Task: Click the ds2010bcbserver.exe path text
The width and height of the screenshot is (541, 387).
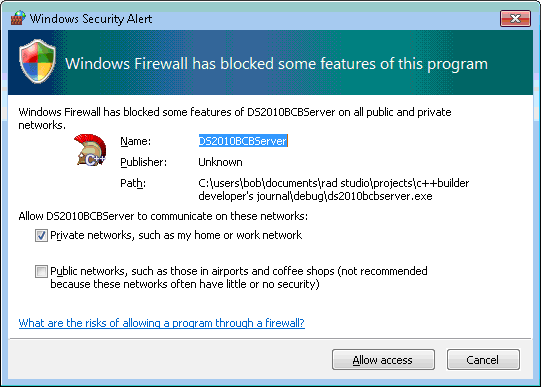Action: (334, 189)
